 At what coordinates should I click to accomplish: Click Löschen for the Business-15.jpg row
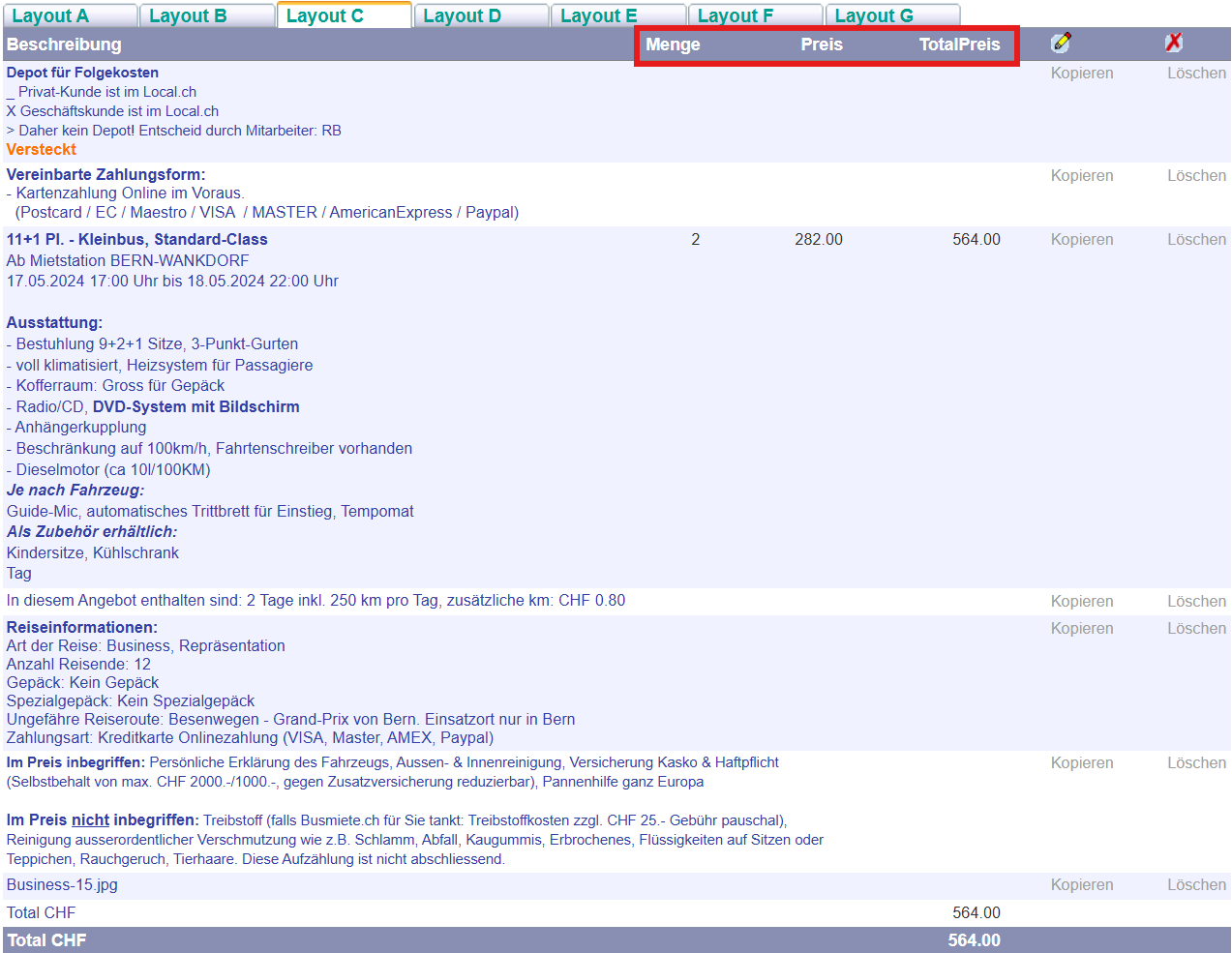[1196, 885]
